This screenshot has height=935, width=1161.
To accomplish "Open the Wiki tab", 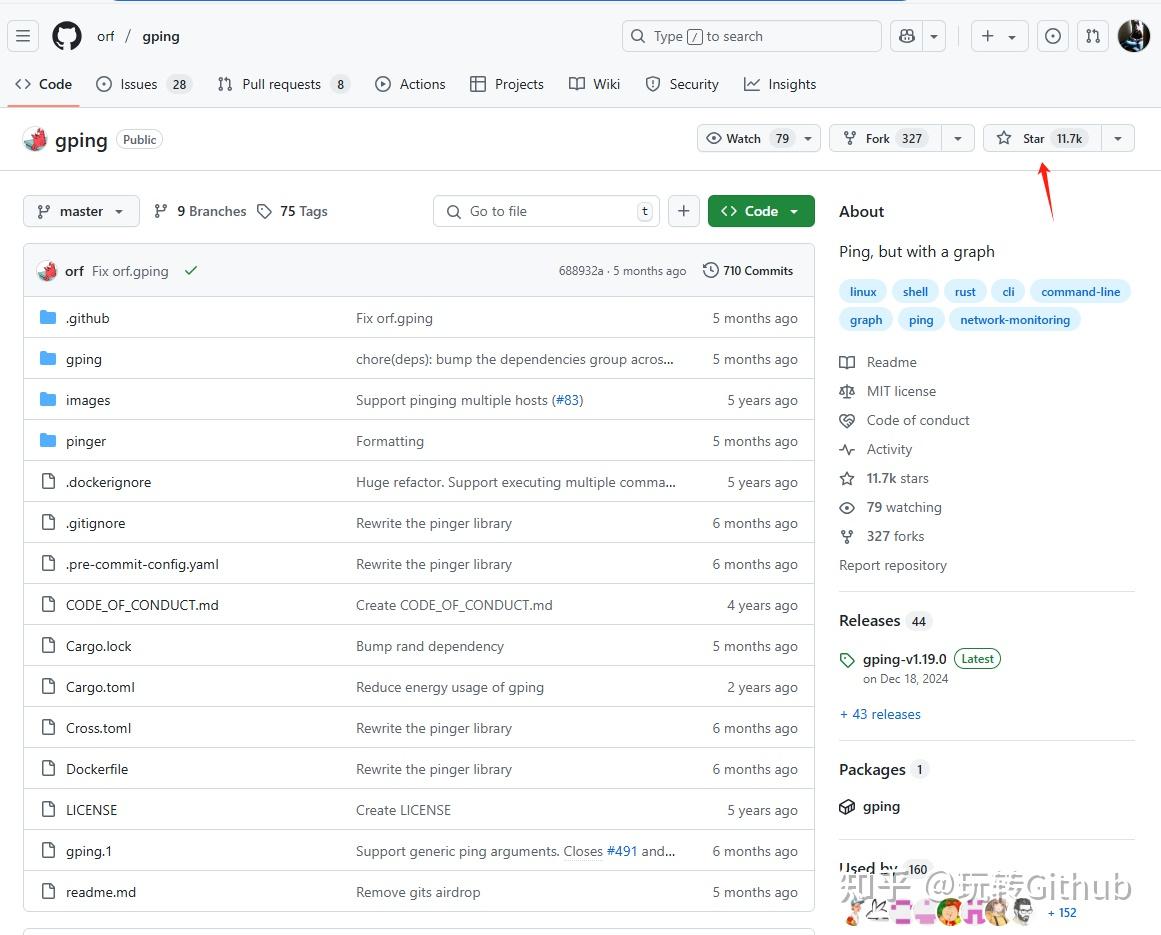I will pos(595,84).
